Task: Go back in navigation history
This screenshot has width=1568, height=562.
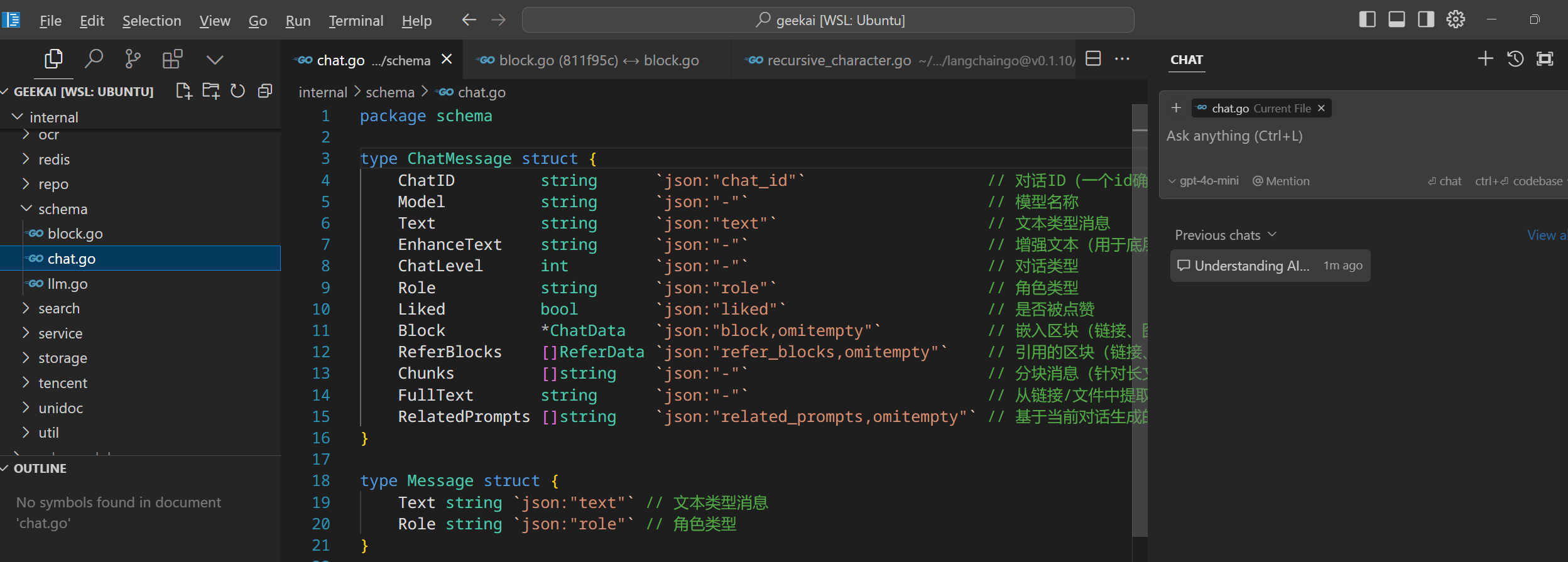Action: 469,20
